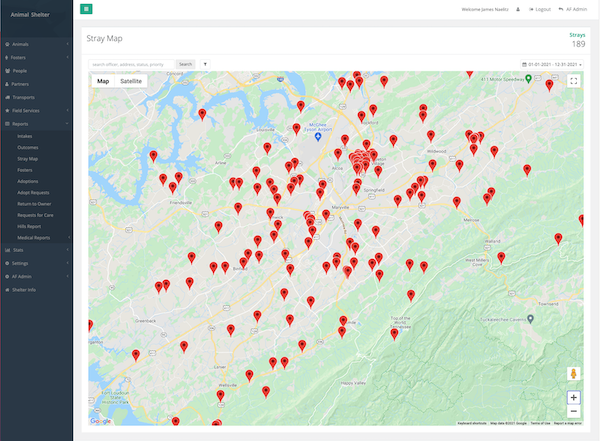Click the People icon in sidebar
The width and height of the screenshot is (600, 441).
7,71
